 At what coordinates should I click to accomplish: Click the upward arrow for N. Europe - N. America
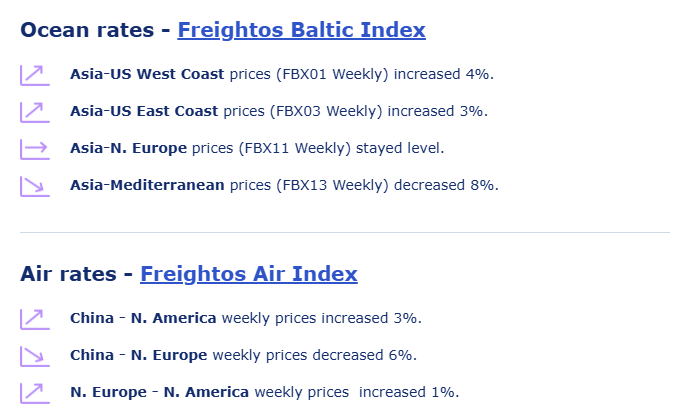[34, 393]
